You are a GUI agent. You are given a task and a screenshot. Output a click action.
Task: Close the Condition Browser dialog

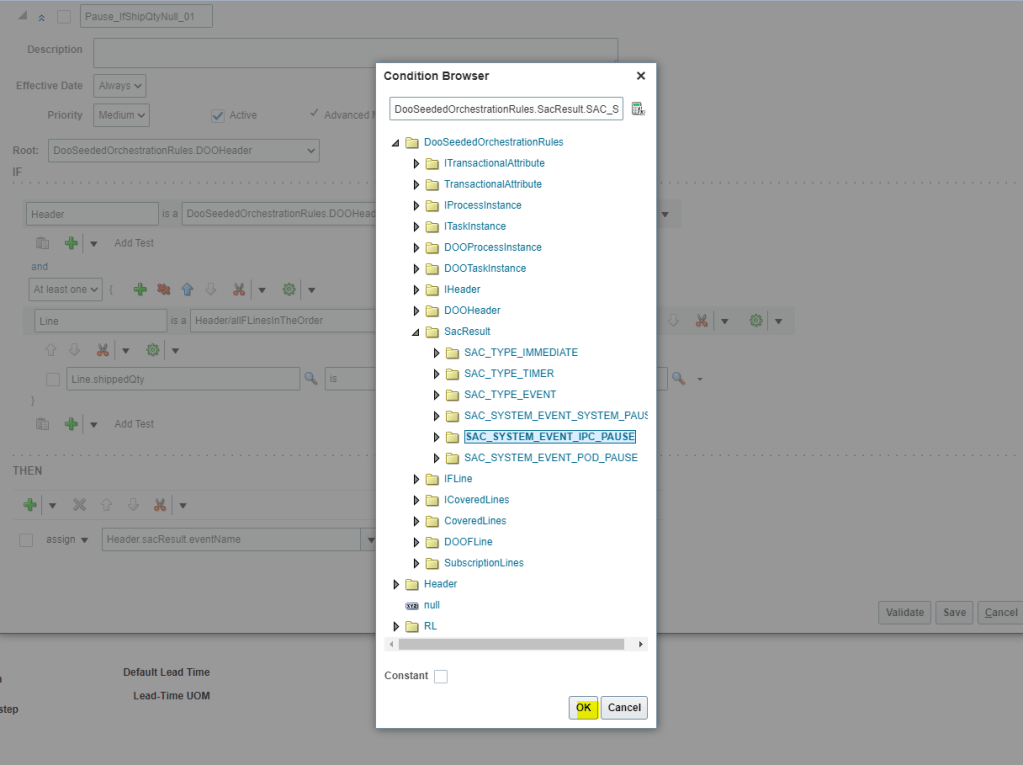[x=640, y=76]
